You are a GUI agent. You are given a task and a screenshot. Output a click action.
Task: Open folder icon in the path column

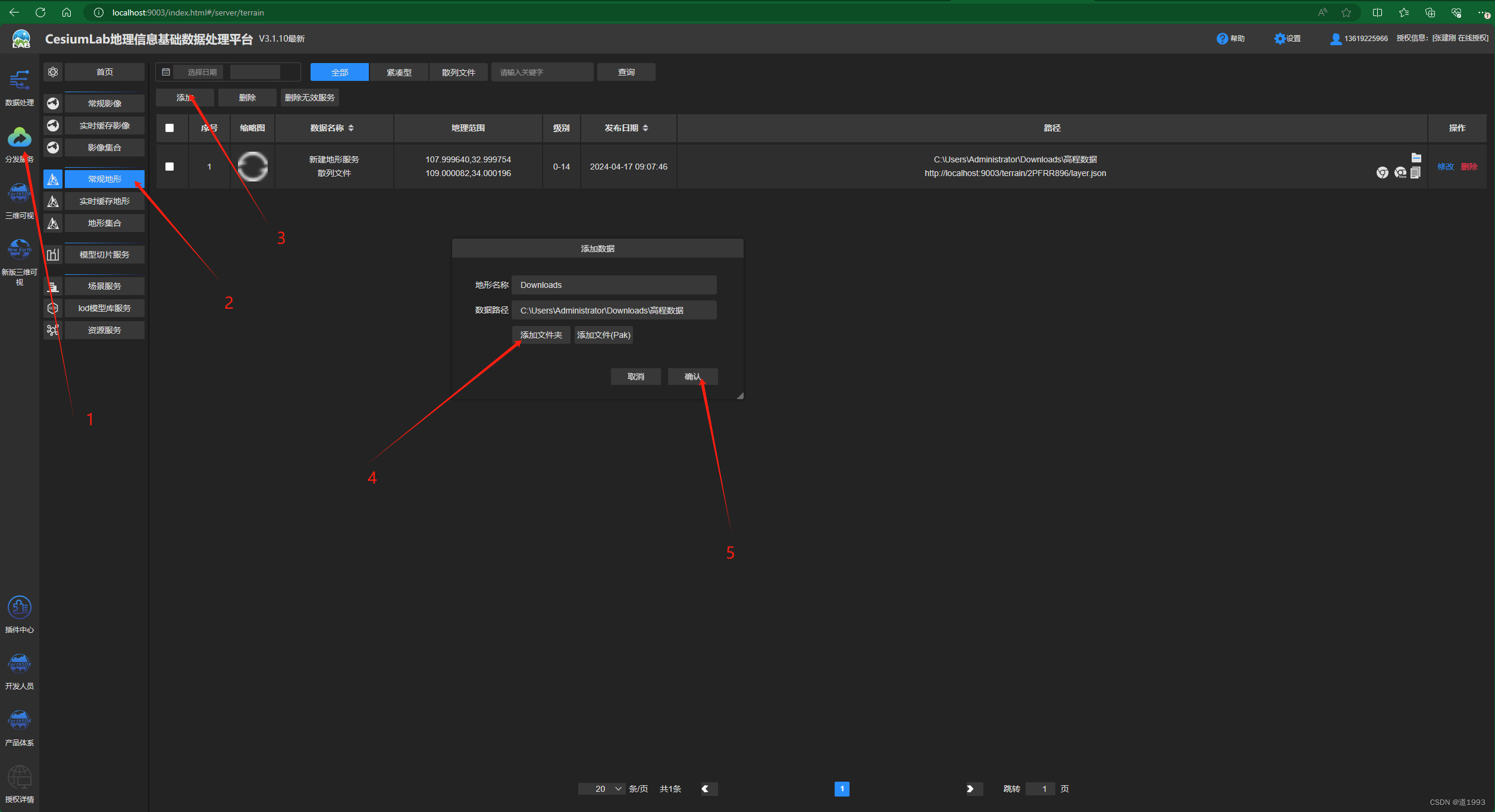click(1416, 158)
